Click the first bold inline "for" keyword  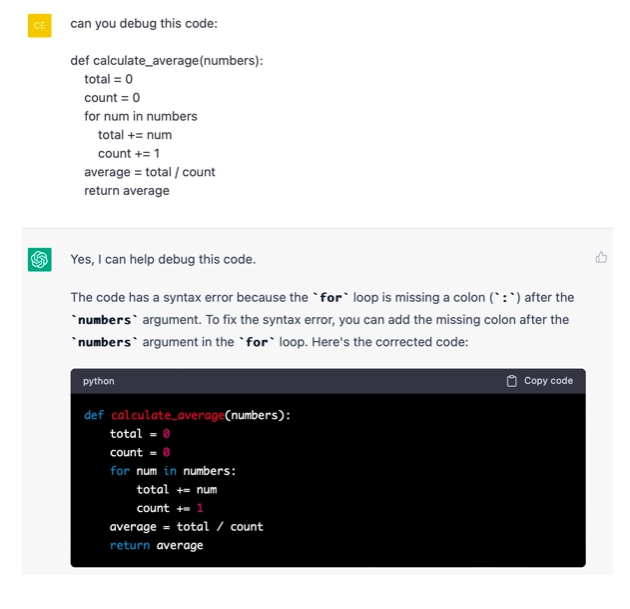pyautogui.click(x=330, y=297)
